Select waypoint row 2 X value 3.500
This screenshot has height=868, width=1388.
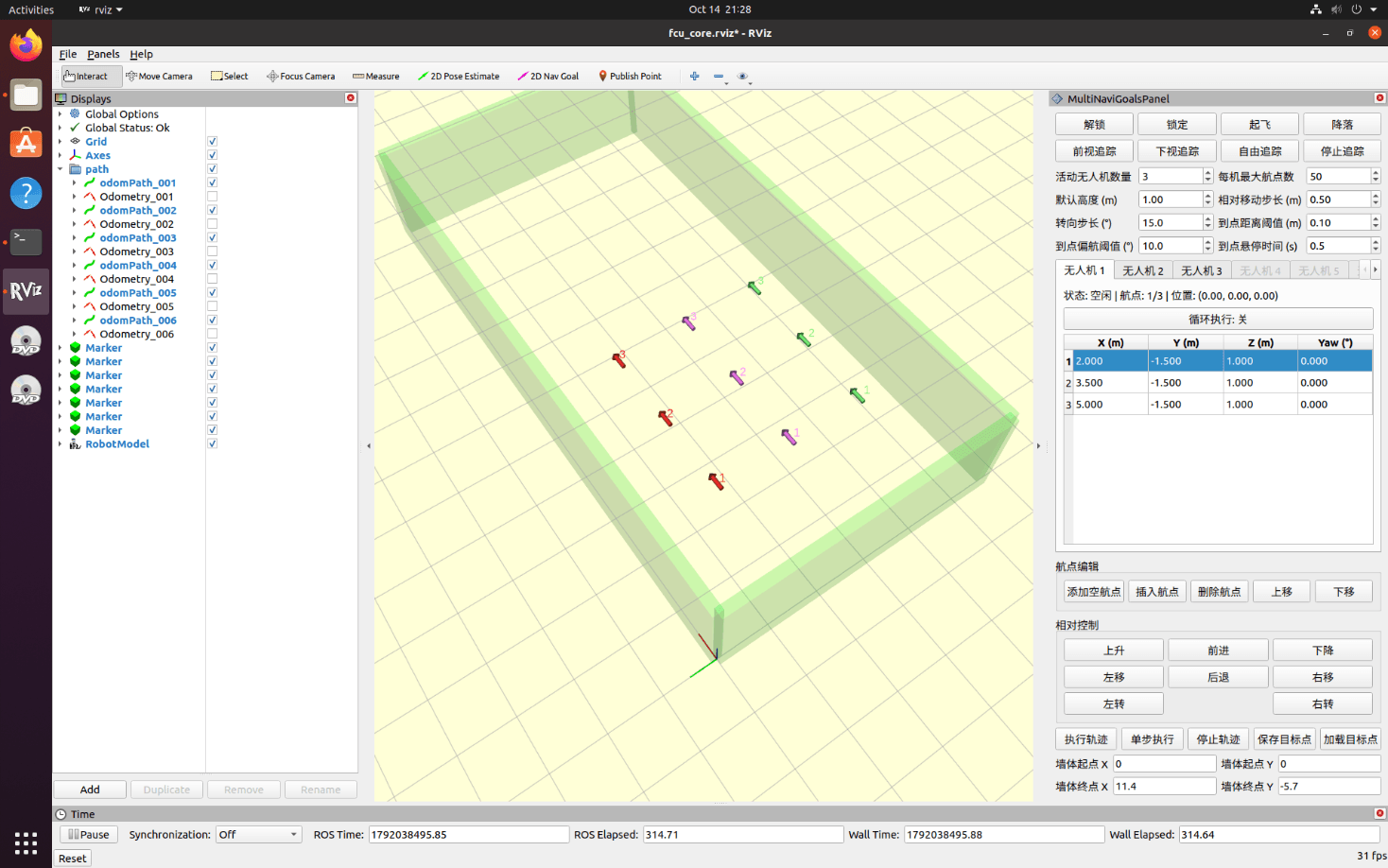(1110, 383)
